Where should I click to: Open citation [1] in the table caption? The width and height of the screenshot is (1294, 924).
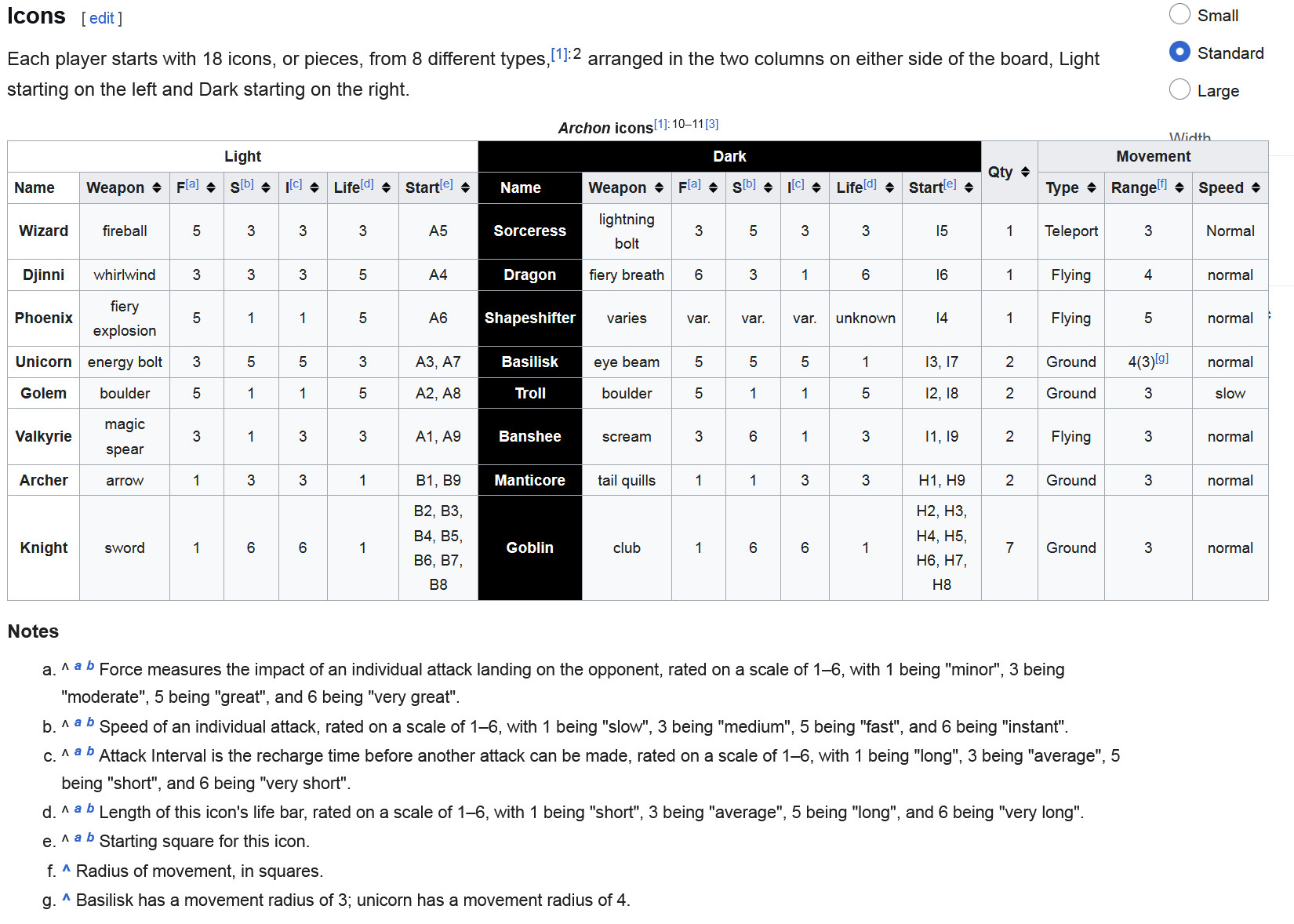(x=661, y=124)
